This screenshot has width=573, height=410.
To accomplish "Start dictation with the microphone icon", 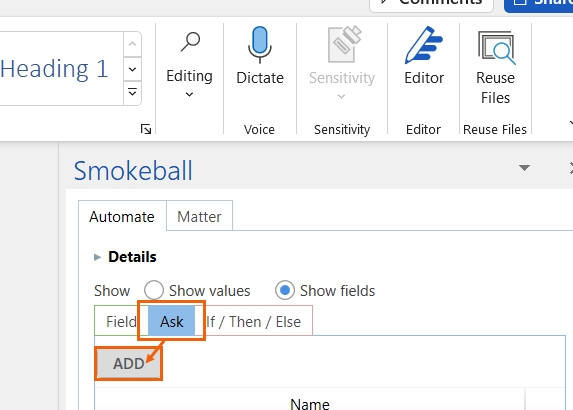I will tap(260, 45).
